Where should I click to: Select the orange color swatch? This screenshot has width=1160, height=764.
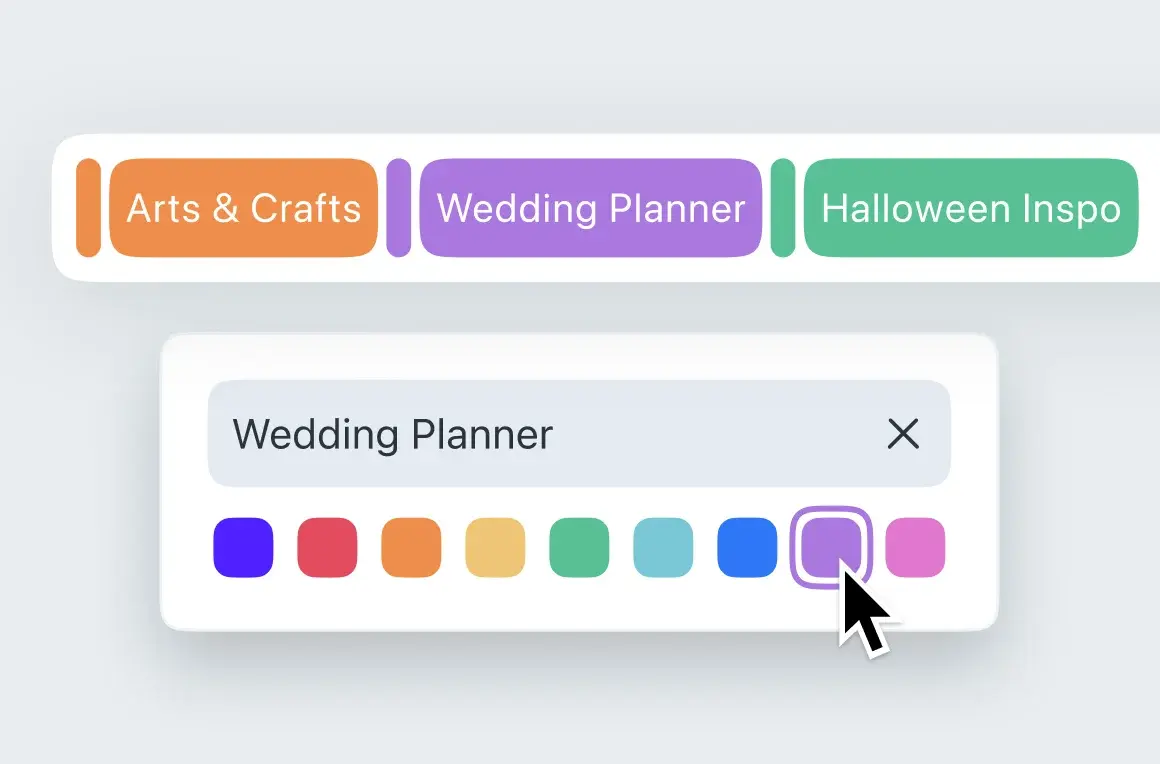click(x=411, y=547)
